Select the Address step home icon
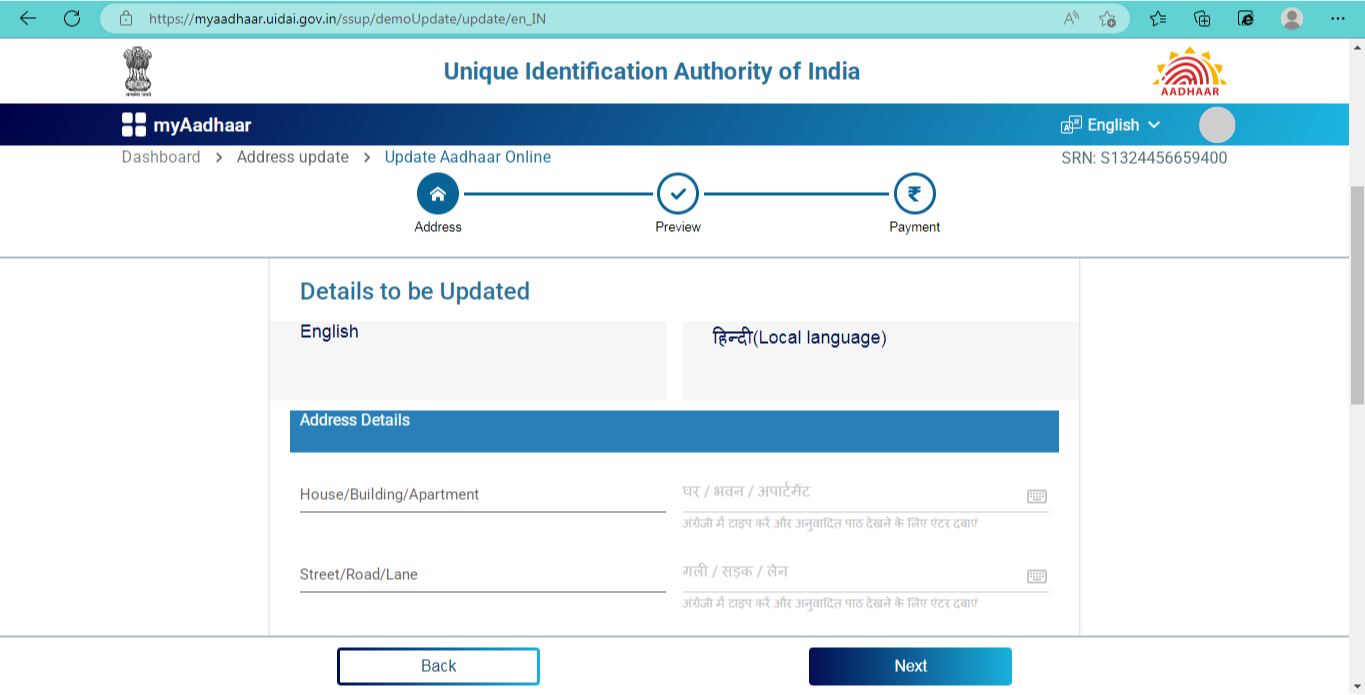The image size is (1365, 695). (437, 193)
